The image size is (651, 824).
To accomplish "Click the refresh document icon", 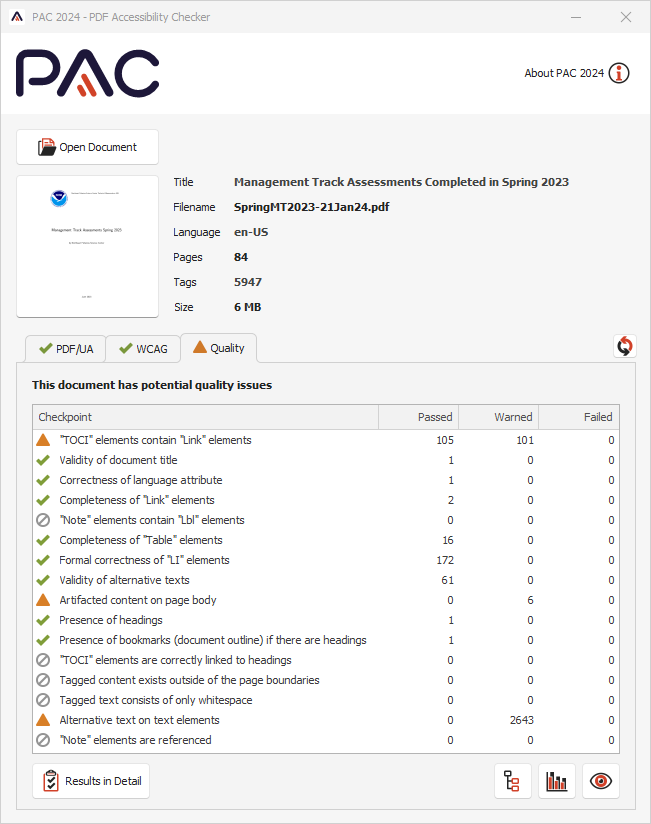I will (x=625, y=346).
